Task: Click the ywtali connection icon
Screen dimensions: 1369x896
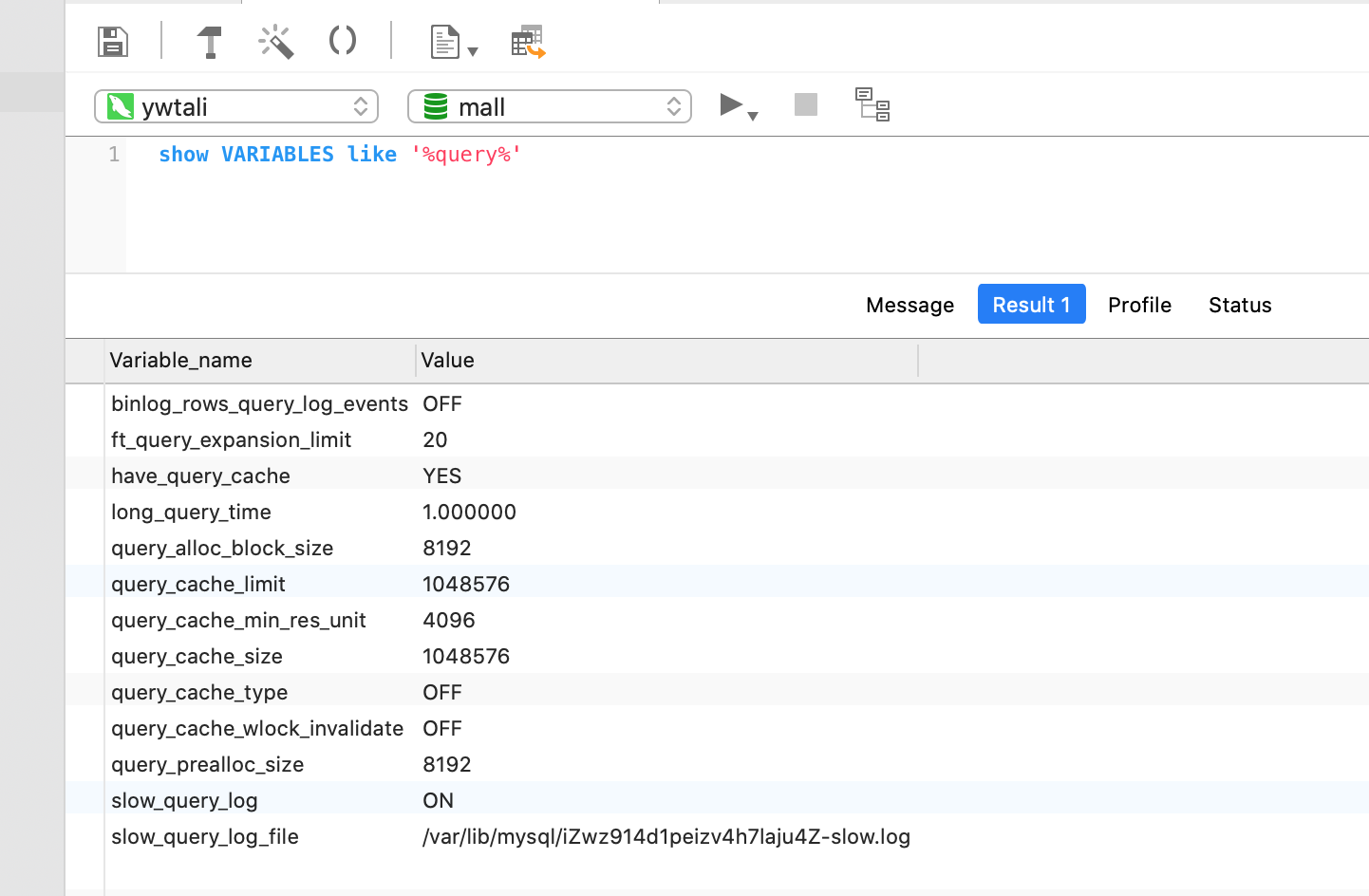Action: click(121, 106)
